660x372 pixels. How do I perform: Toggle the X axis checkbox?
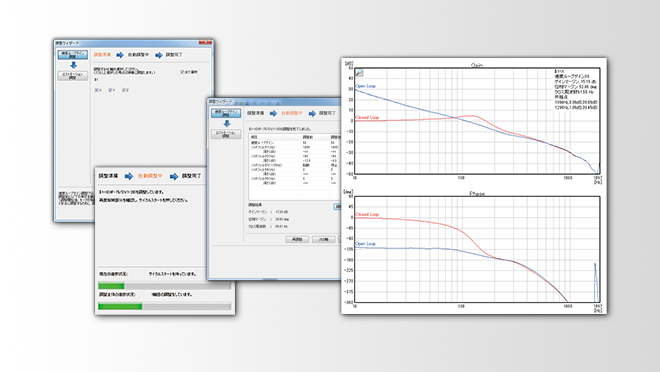pos(97,90)
